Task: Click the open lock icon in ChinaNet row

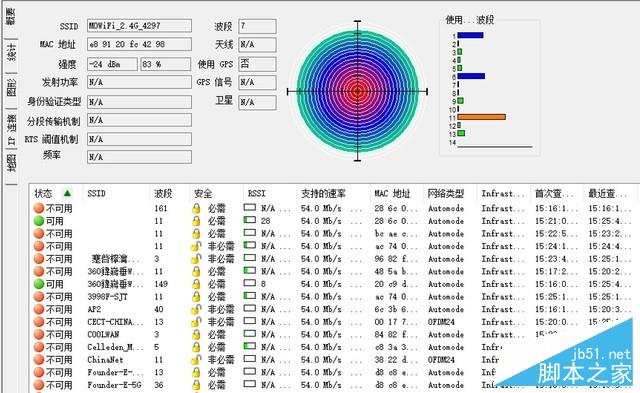Action: [196, 360]
